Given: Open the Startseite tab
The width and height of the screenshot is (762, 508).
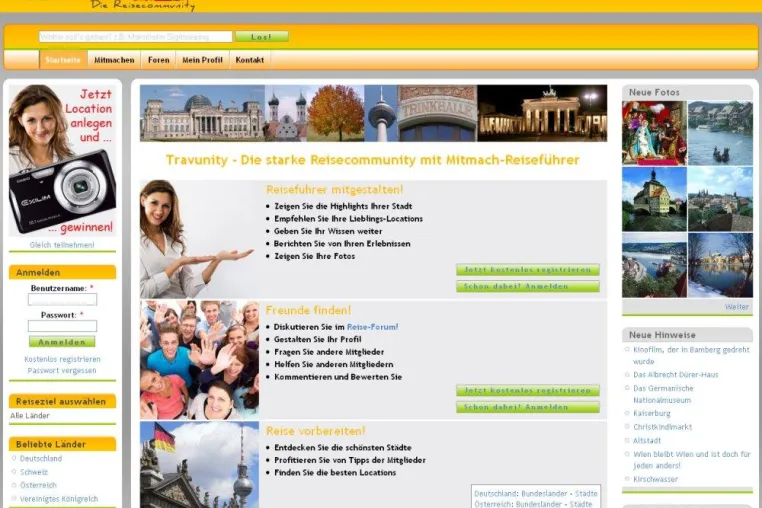Looking at the screenshot, I should coord(63,60).
